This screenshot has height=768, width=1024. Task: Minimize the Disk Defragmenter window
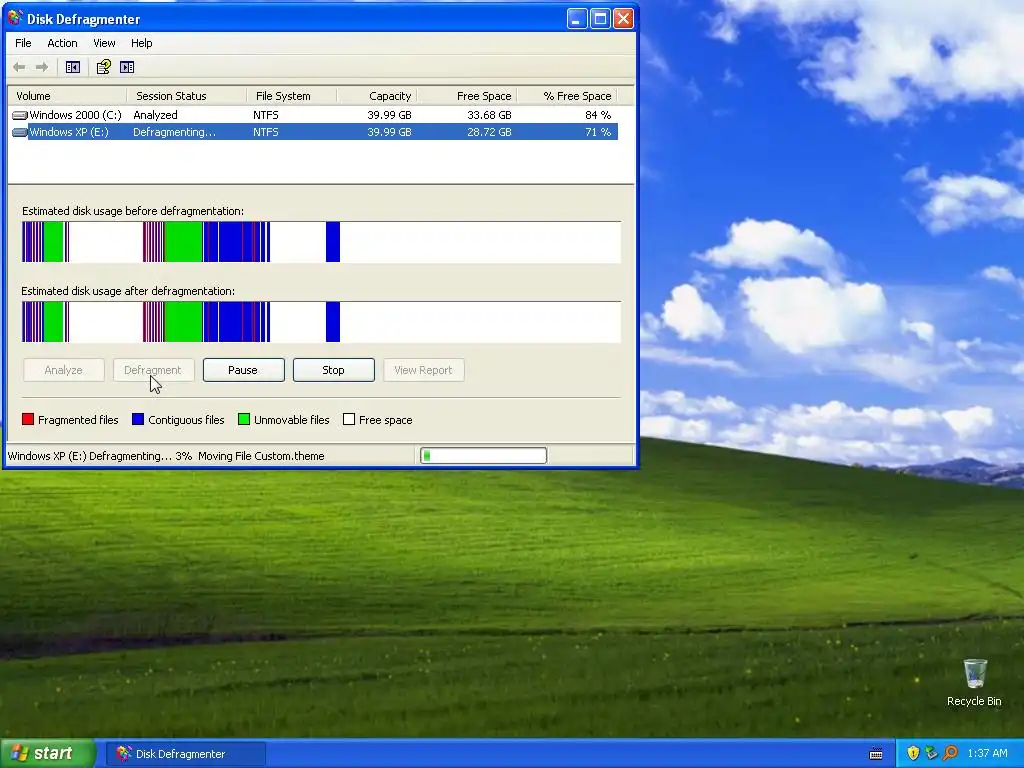pos(577,18)
